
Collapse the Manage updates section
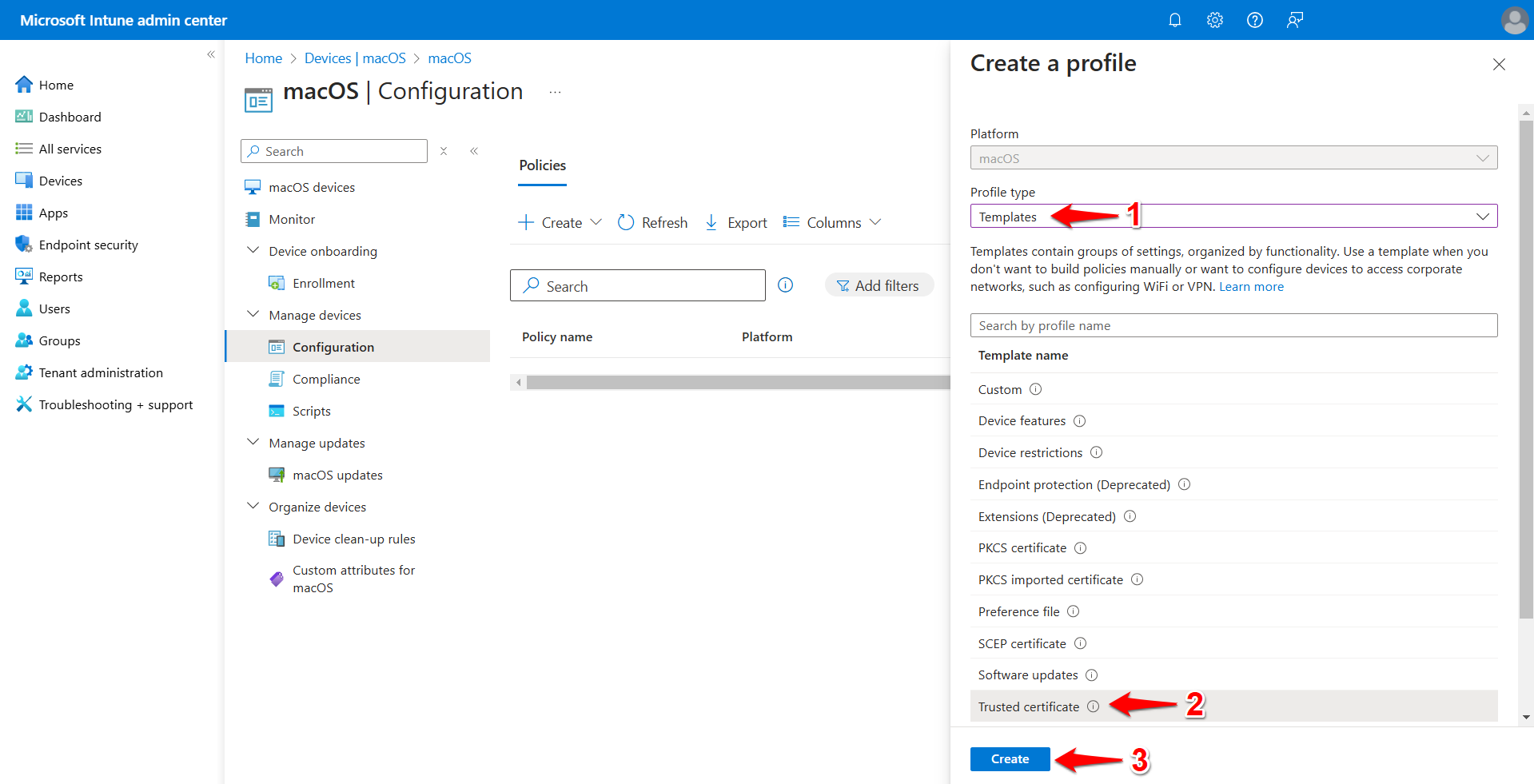tap(253, 442)
